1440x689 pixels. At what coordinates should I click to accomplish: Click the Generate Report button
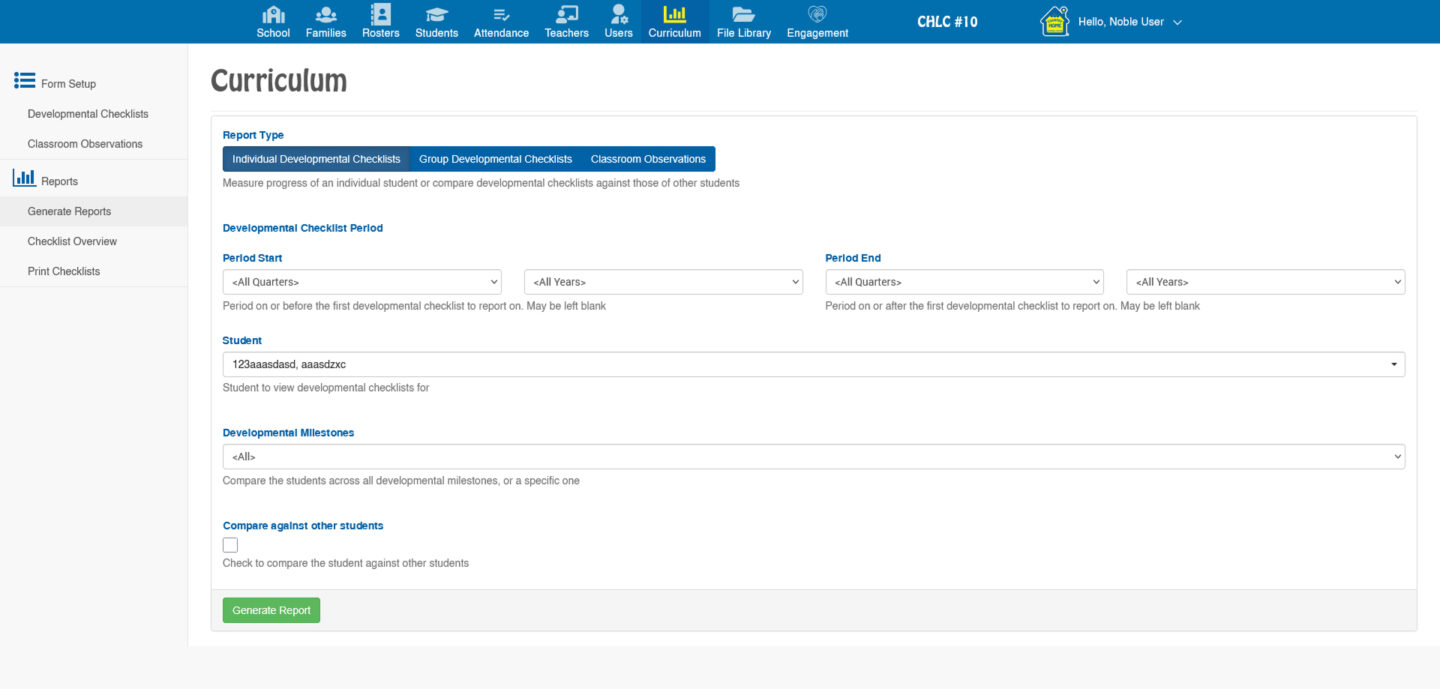click(271, 610)
